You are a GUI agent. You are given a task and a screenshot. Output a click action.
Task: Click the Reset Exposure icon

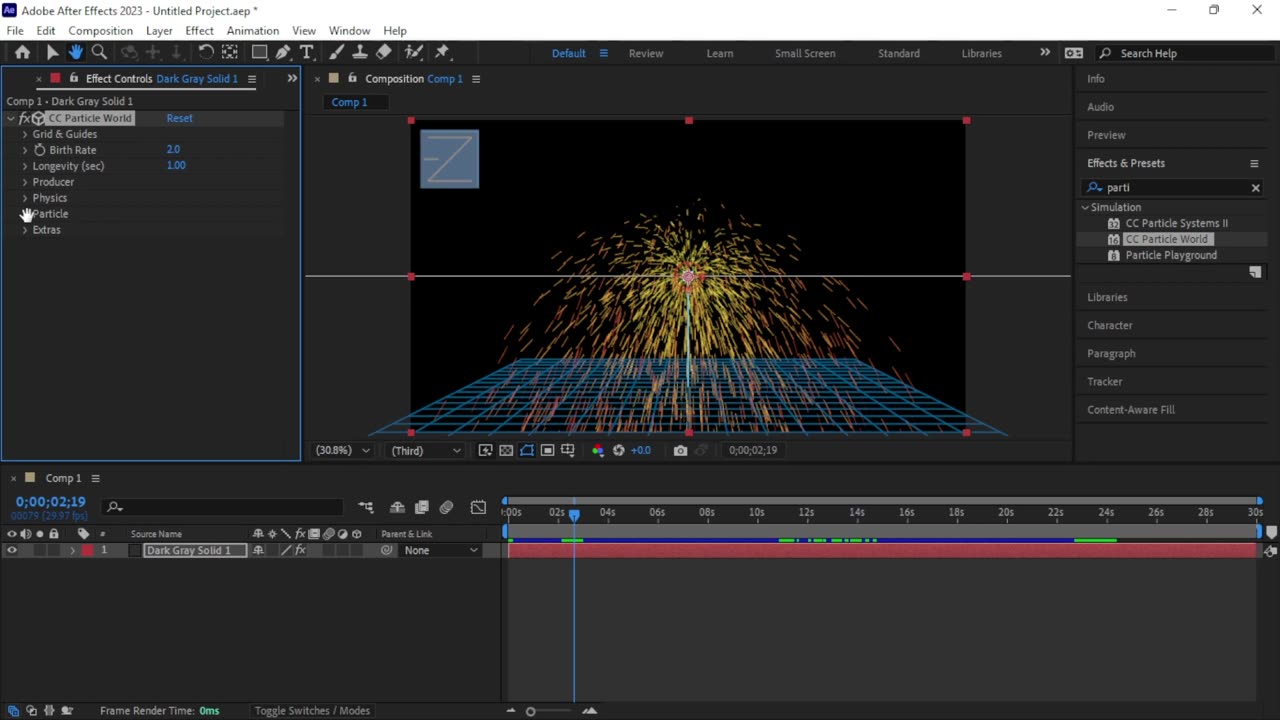point(618,451)
